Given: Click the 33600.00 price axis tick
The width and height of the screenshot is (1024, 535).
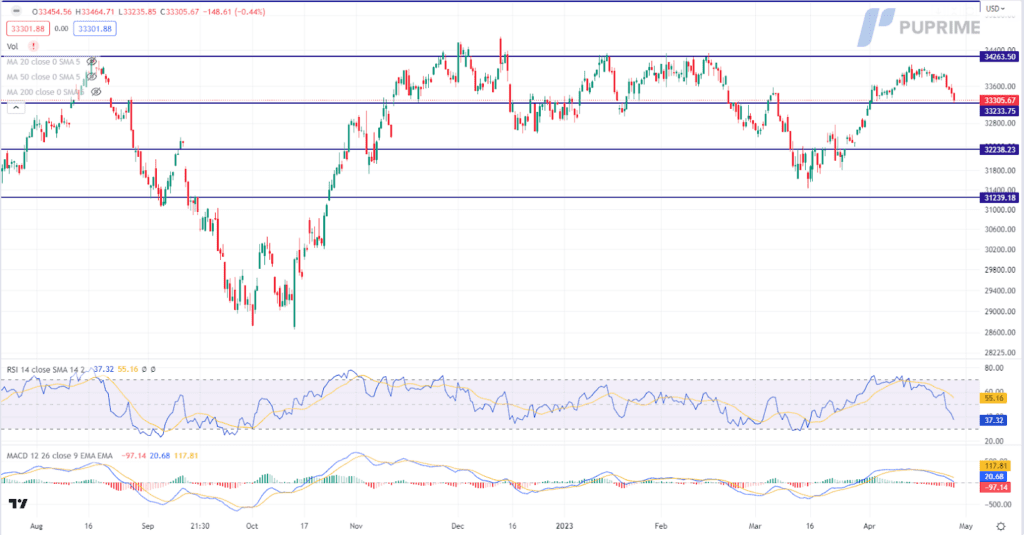Looking at the screenshot, I should (1000, 86).
